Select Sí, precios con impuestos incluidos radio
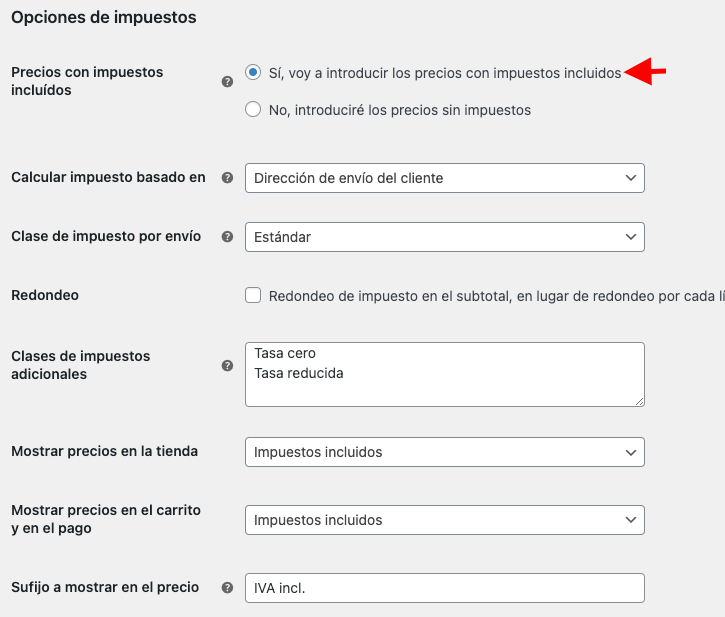 pyautogui.click(x=253, y=72)
